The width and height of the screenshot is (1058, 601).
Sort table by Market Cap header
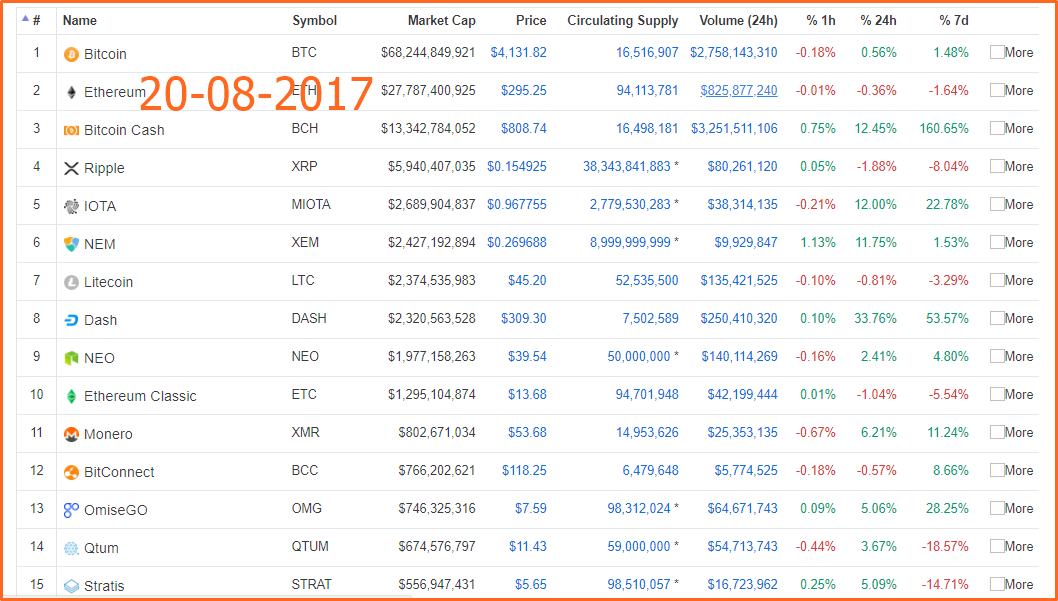441,21
